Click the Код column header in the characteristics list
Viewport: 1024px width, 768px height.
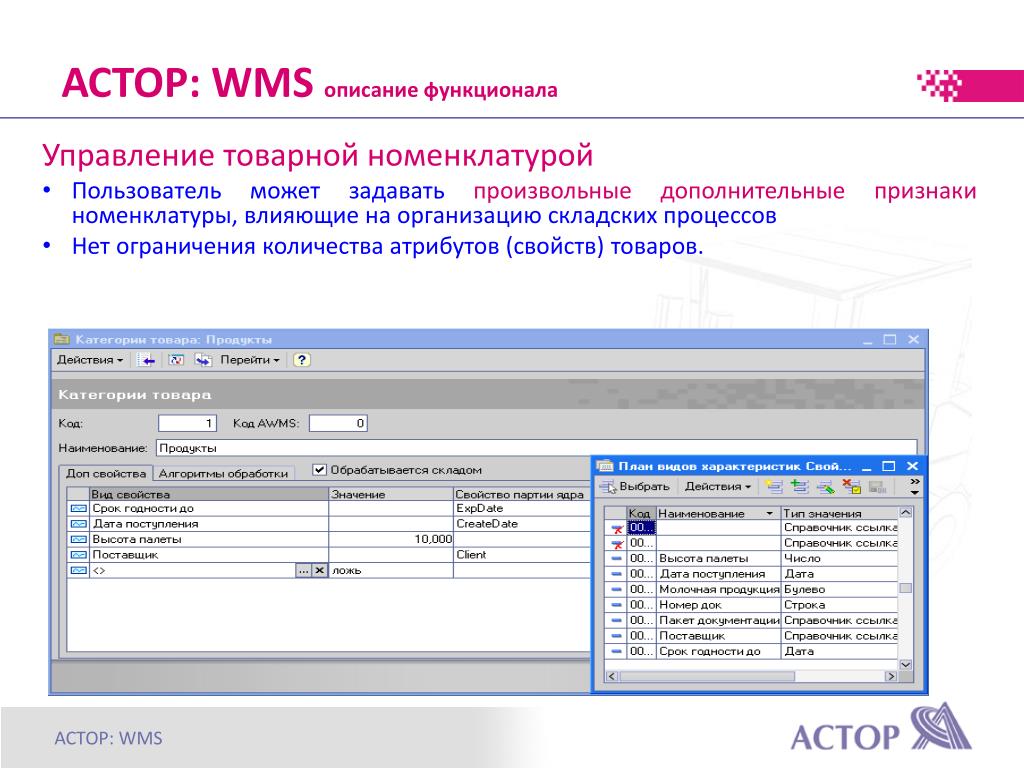pos(641,514)
